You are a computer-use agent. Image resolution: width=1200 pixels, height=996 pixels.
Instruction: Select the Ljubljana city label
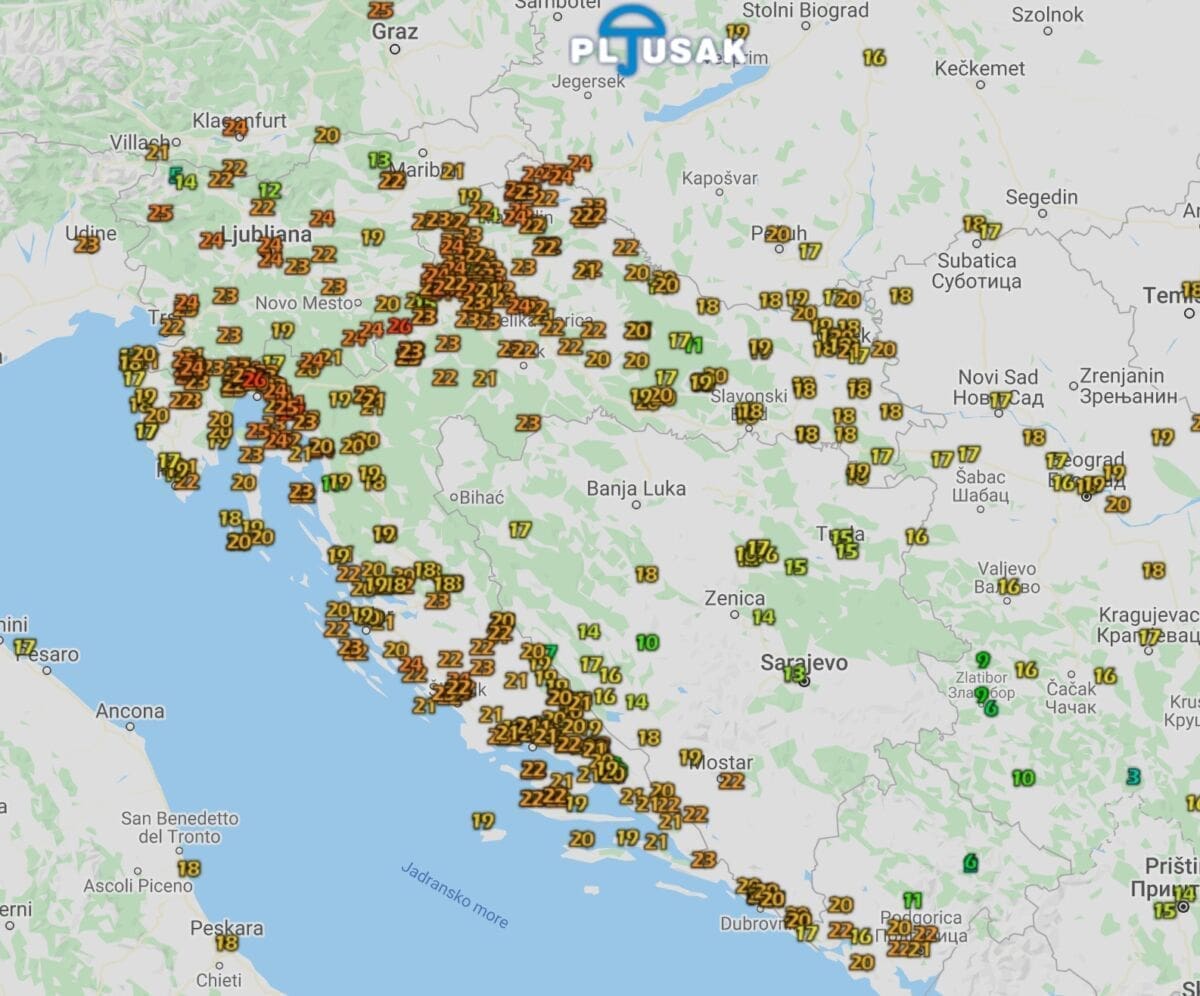(x=267, y=234)
